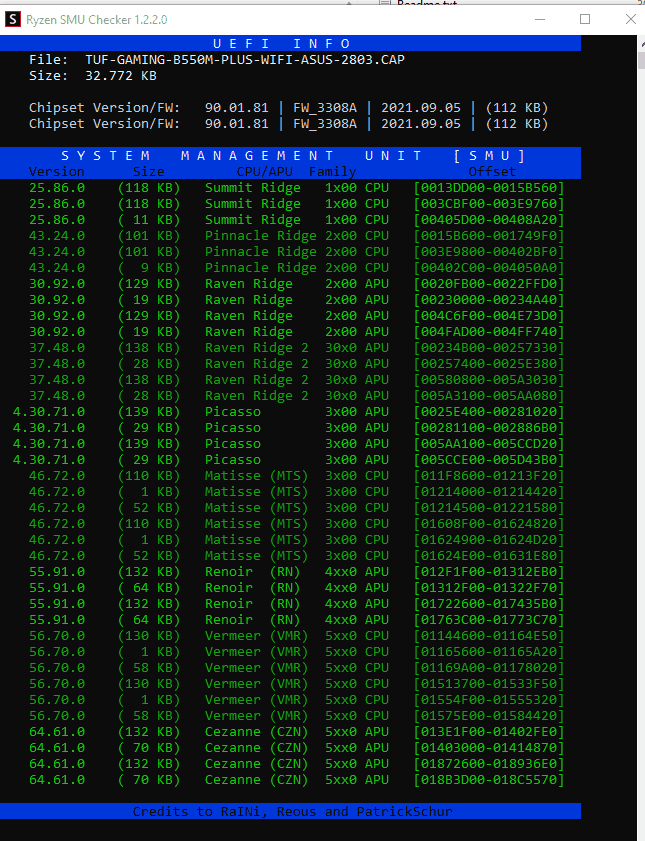Viewport: 645px width, 841px height.
Task: Click offset [00234B00-00257330]
Action: [x=488, y=348]
